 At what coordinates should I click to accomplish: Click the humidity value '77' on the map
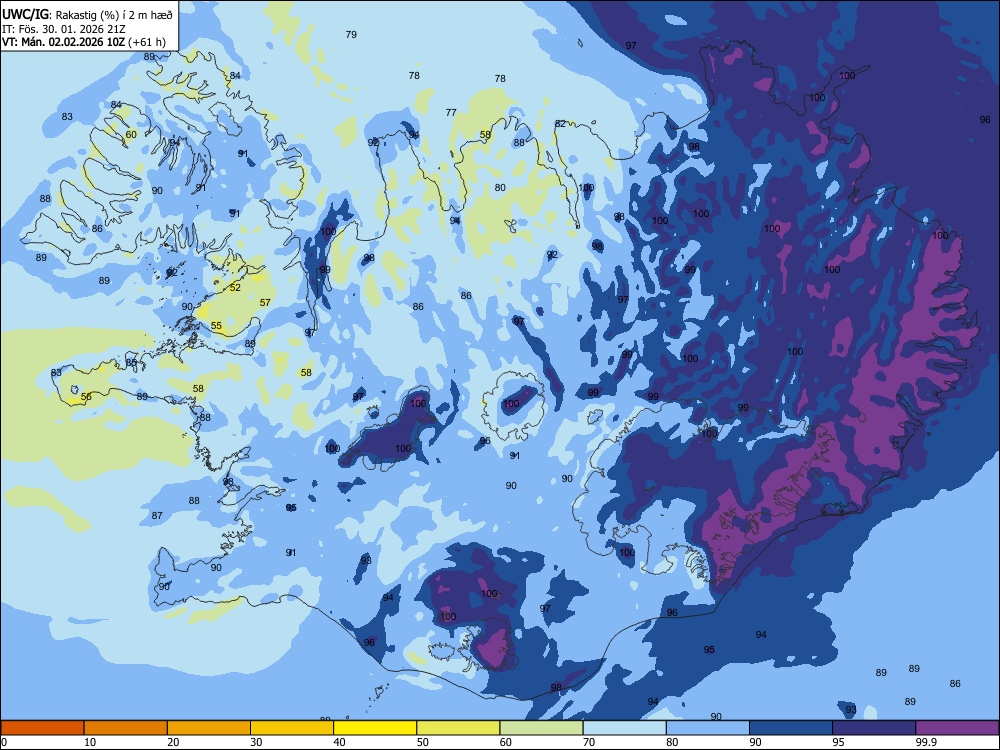[x=451, y=112]
